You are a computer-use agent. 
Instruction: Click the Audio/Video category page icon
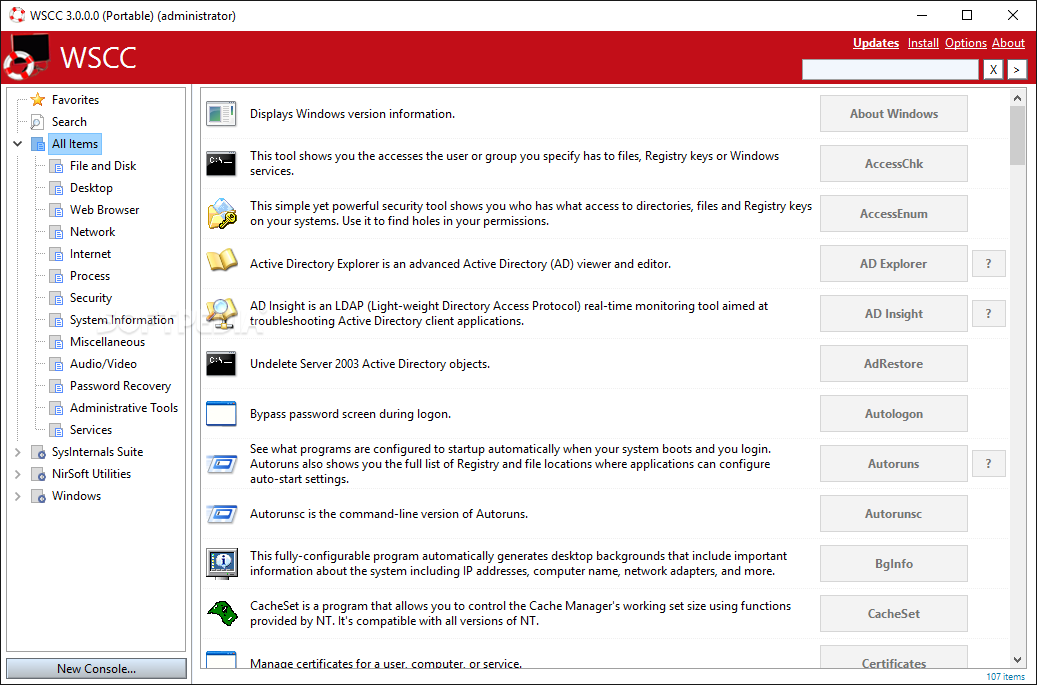[57, 364]
